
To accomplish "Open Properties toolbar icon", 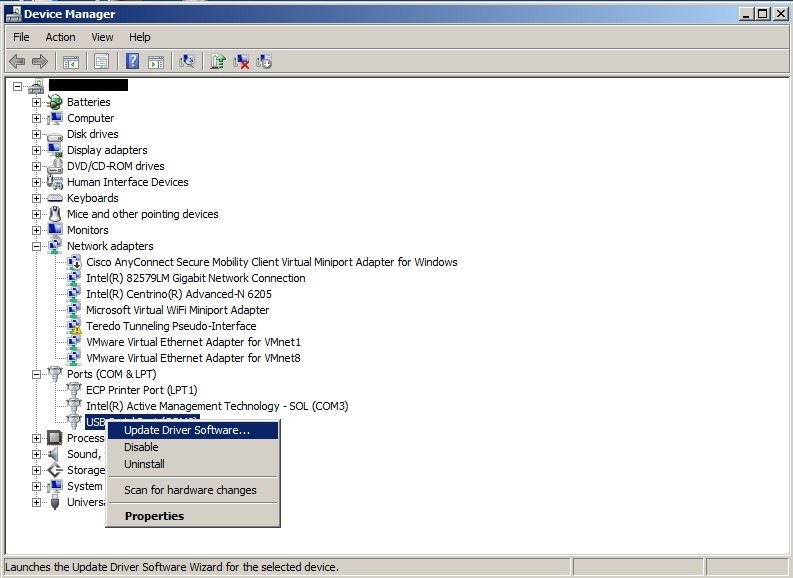I will [x=102, y=62].
